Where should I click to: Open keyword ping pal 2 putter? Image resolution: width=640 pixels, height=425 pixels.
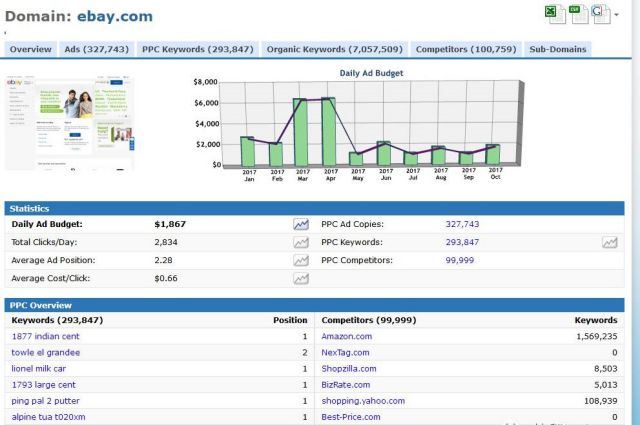[45, 401]
